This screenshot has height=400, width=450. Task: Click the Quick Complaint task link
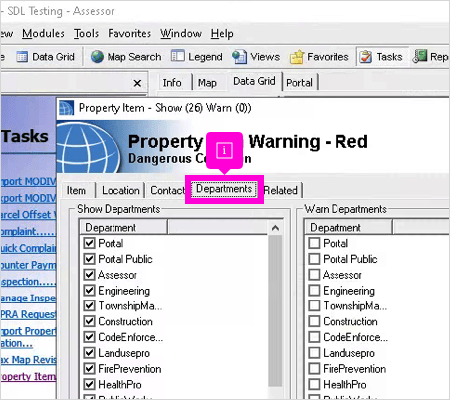(x=28, y=248)
